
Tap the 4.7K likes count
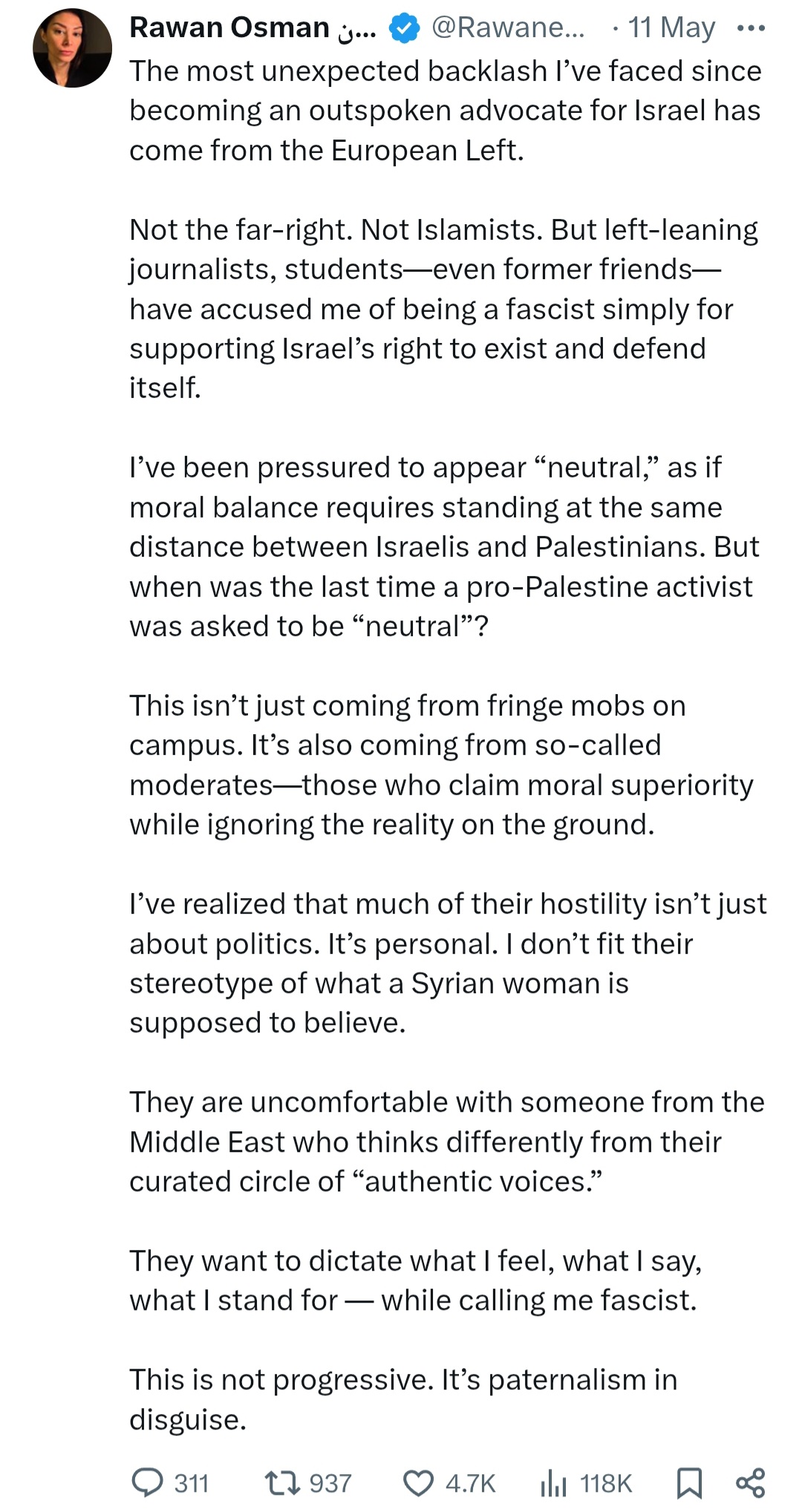(x=470, y=1483)
